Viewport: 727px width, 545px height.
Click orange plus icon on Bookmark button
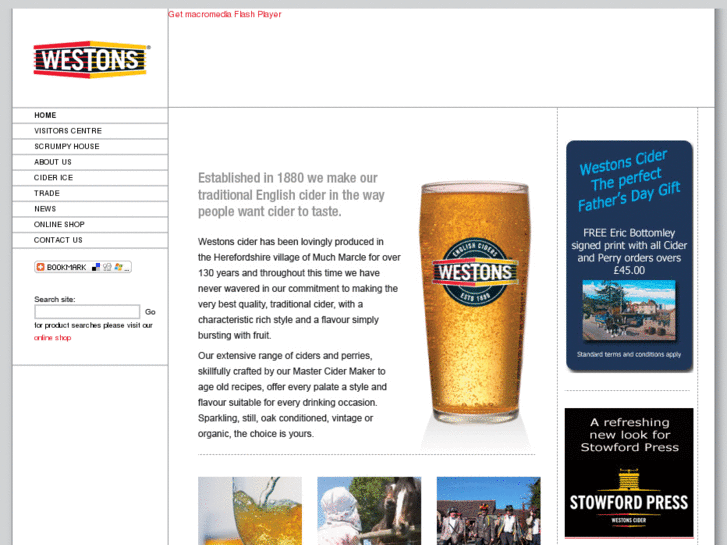(40, 267)
